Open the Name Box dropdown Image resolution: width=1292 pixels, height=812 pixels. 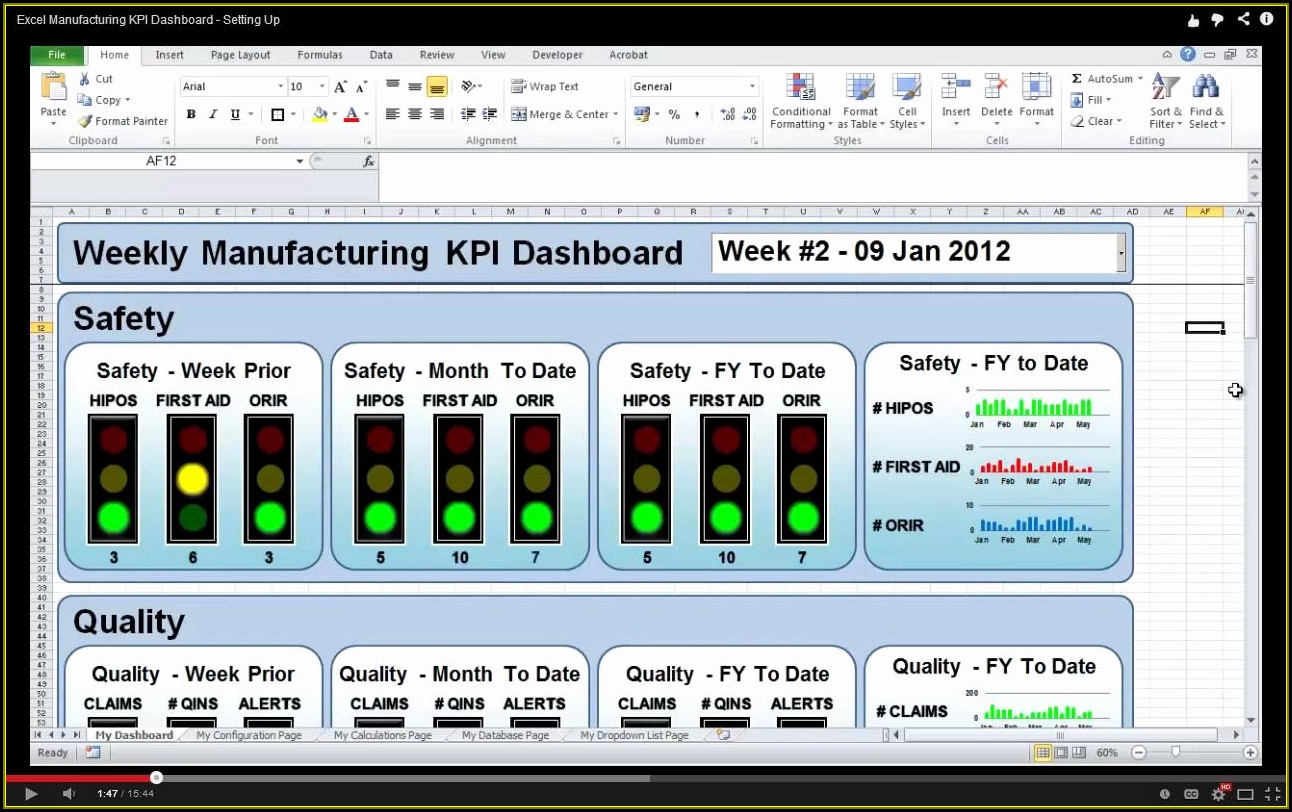[x=299, y=161]
